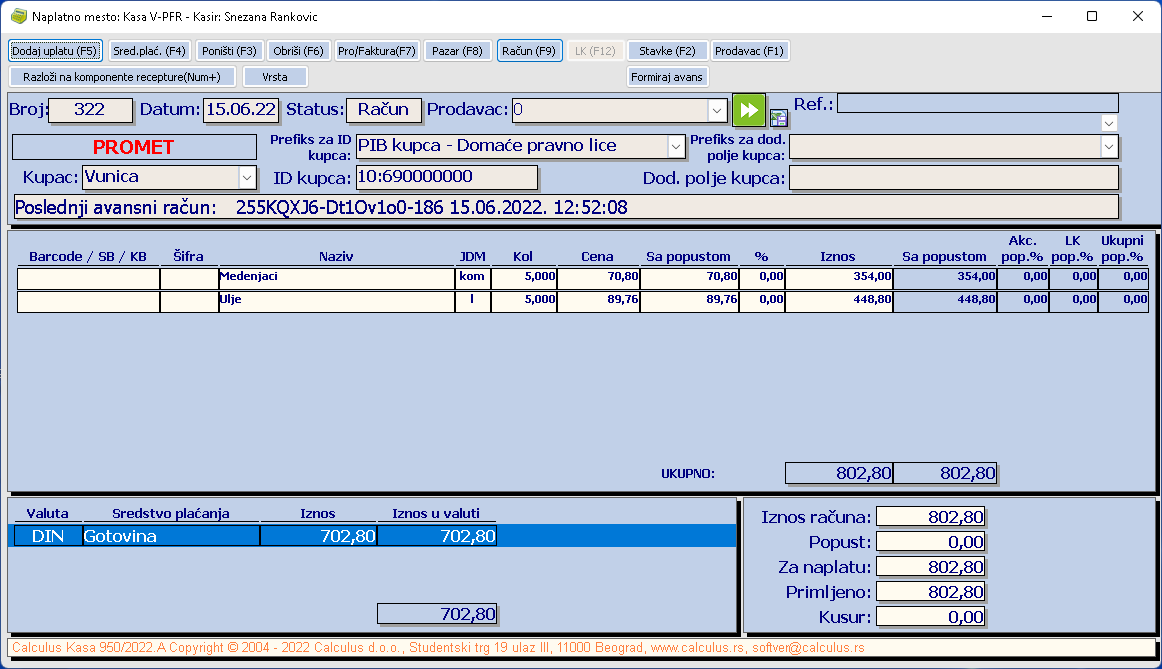1162x669 pixels.
Task: Click the Obriši (F6) button
Action: (x=298, y=51)
